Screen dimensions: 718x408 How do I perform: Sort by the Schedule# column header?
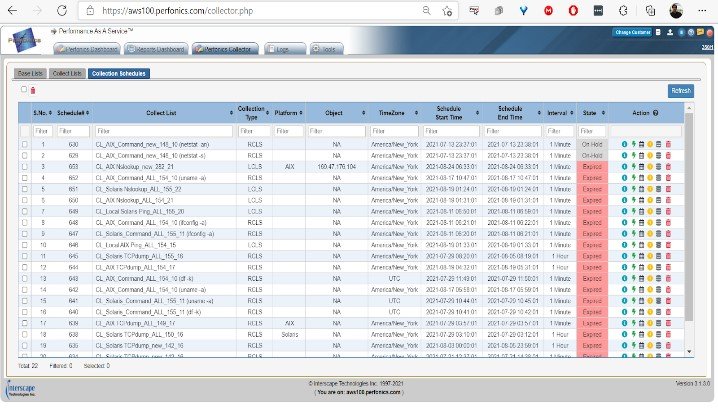click(72, 112)
